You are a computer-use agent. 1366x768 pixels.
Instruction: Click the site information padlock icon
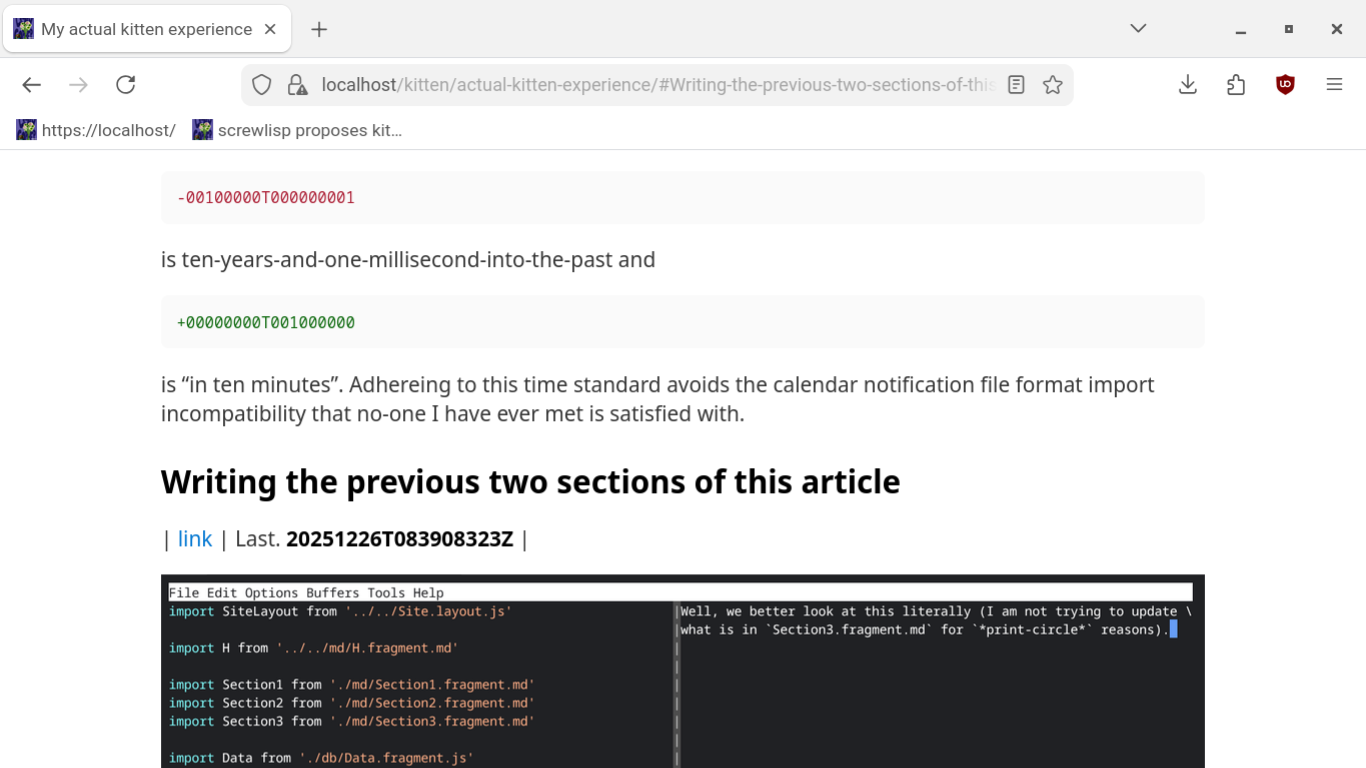click(x=297, y=85)
